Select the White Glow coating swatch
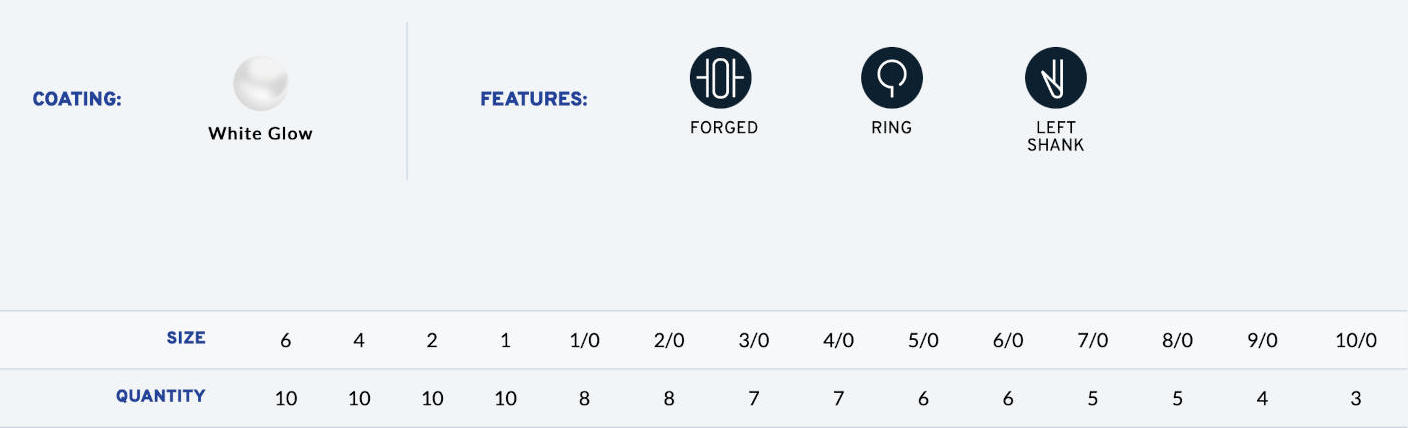This screenshot has width=1408, height=428. pos(260,83)
